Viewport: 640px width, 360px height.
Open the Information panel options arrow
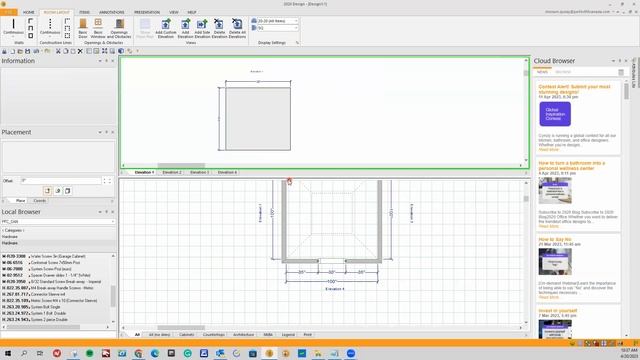pos(100,61)
